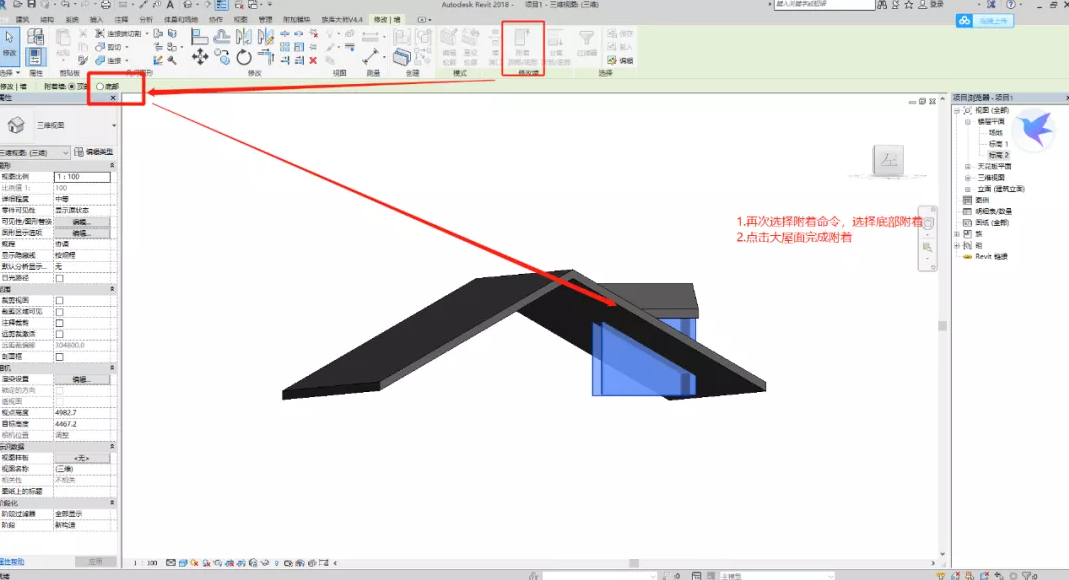Select the 顶部 radio button in options bar
Viewport: 1069px width, 580px height.
click(72, 87)
